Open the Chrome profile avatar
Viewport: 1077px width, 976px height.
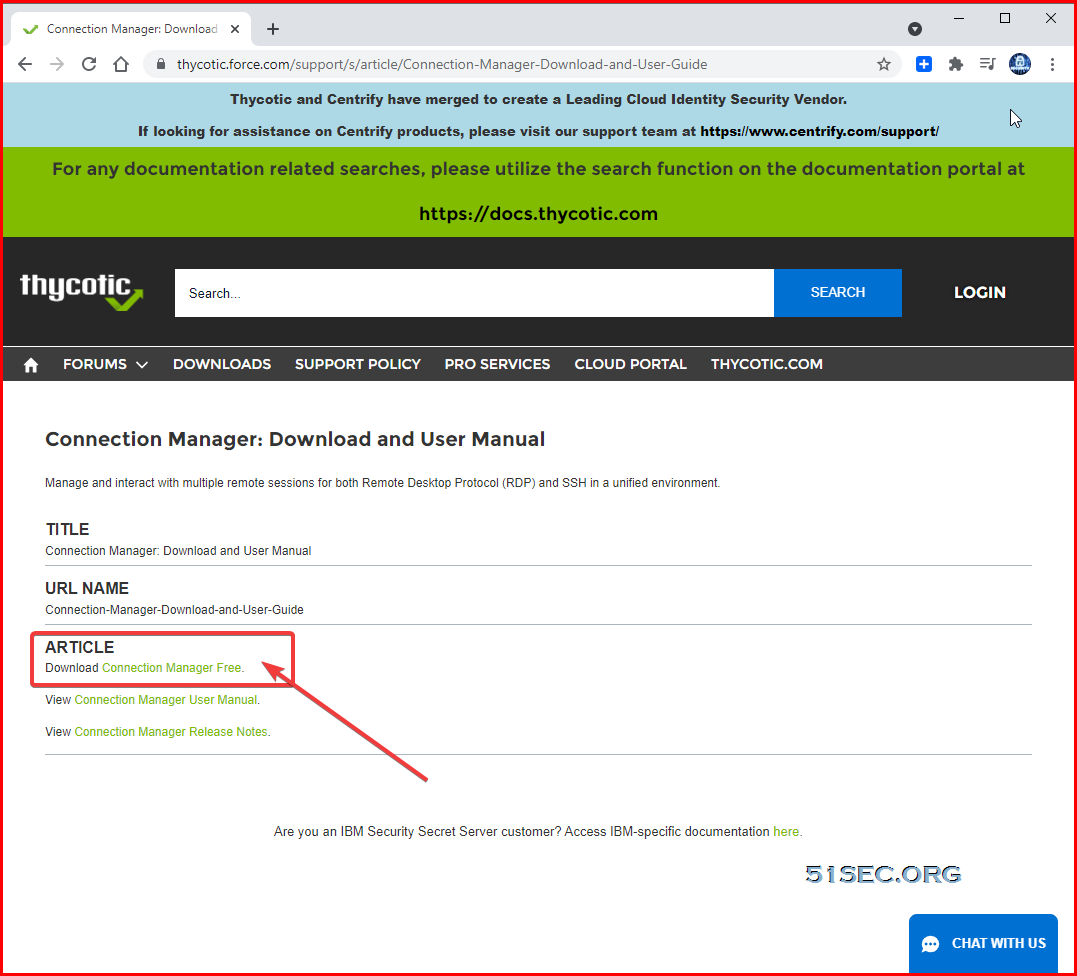[1020, 65]
